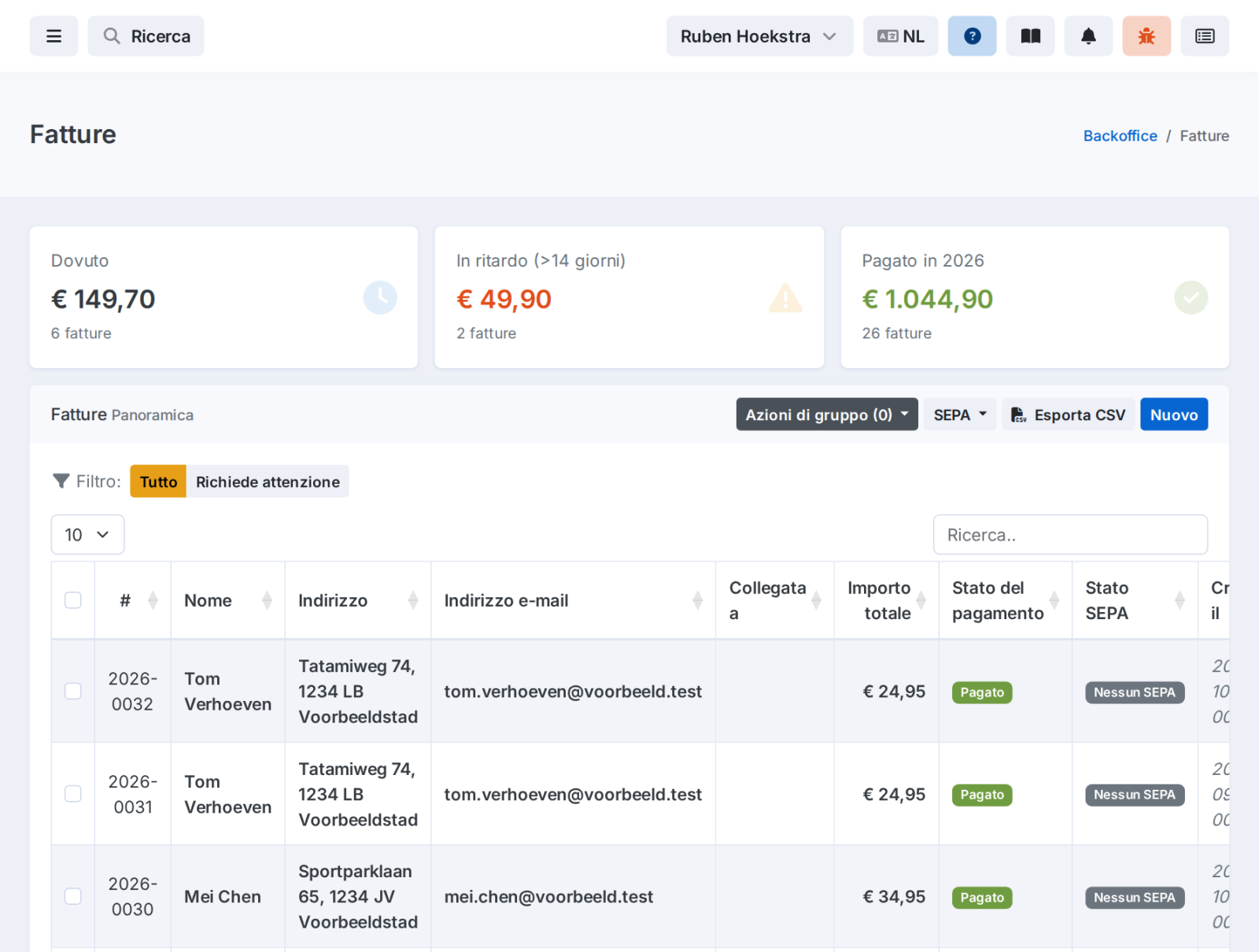1259x952 pixels.
Task: Open the Ruben Hoekstra user dropdown
Action: [759, 36]
